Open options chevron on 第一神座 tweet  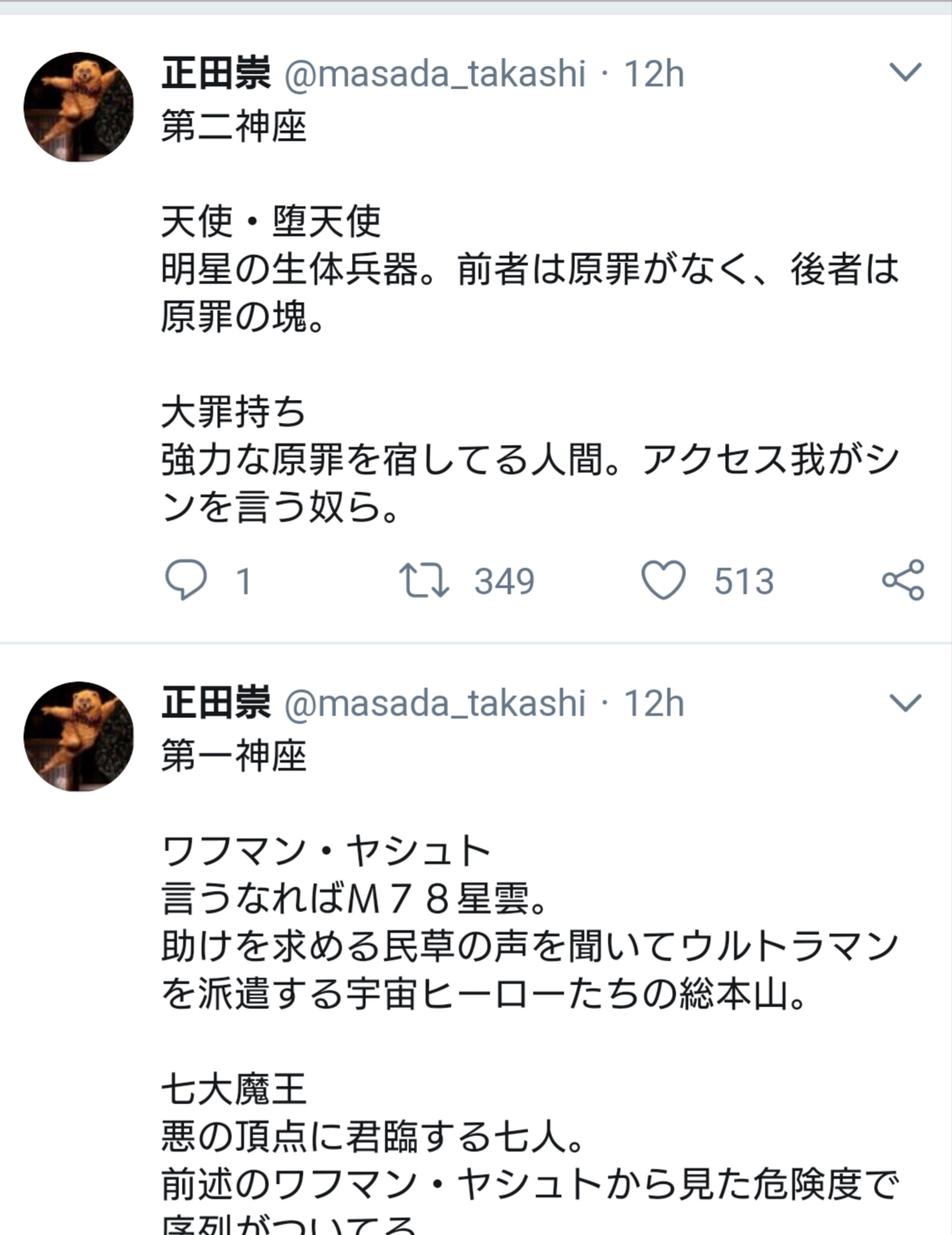(905, 702)
